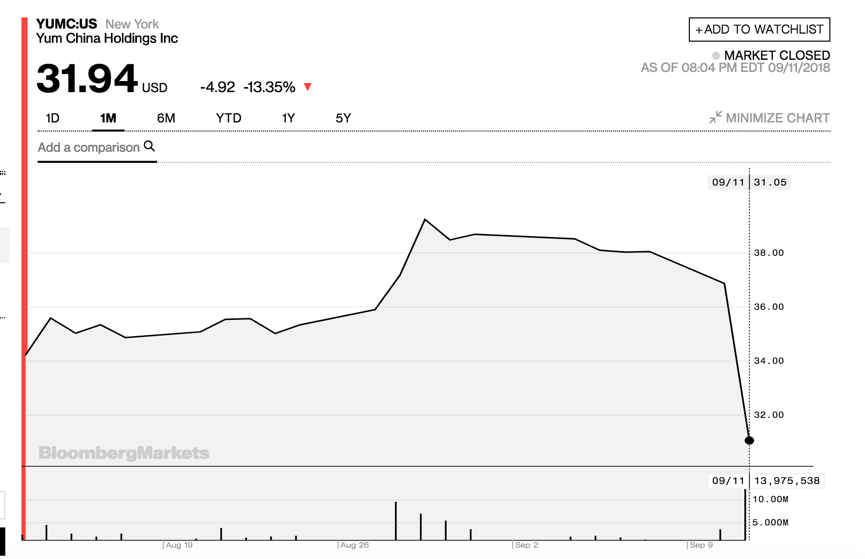Click the tallest volume bar on 09/11
The image size is (865, 559).
pos(745,514)
